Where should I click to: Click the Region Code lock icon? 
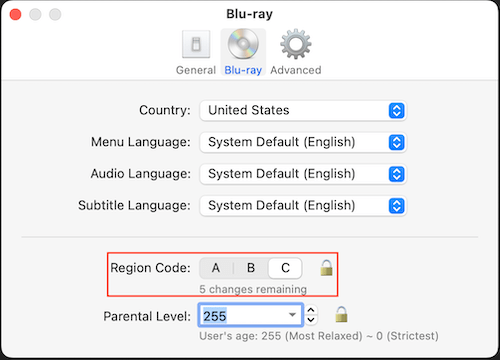click(x=326, y=268)
